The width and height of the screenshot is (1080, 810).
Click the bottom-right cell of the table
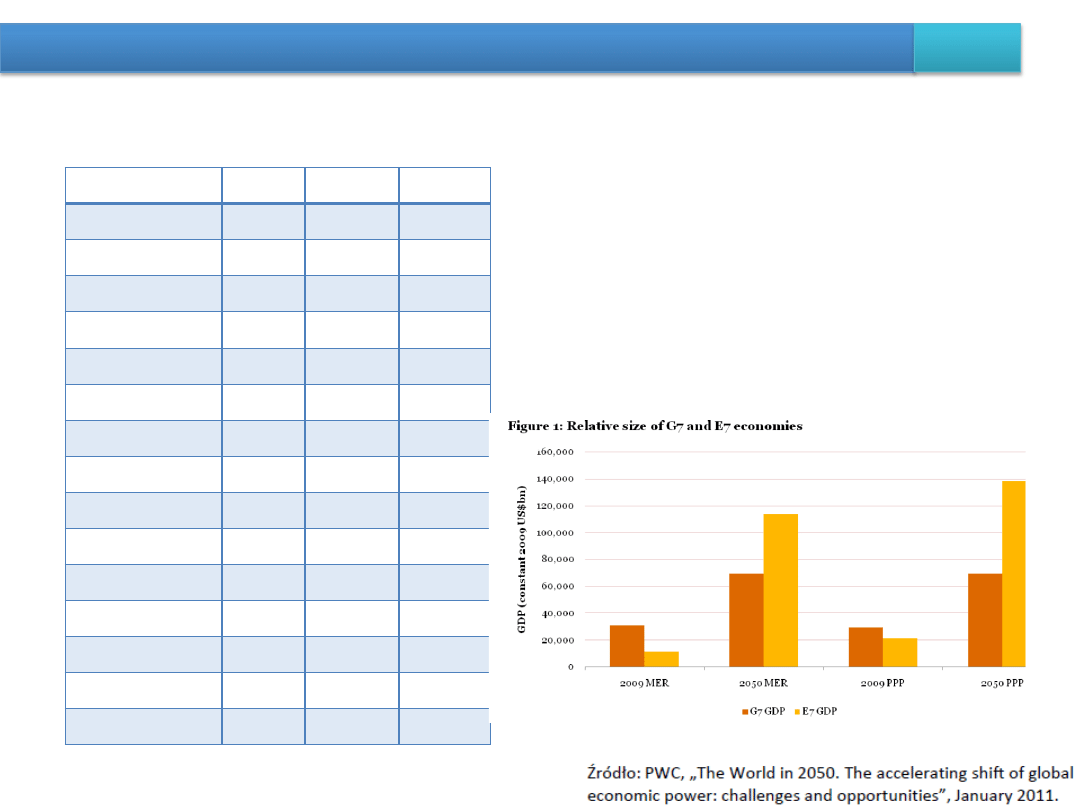444,727
